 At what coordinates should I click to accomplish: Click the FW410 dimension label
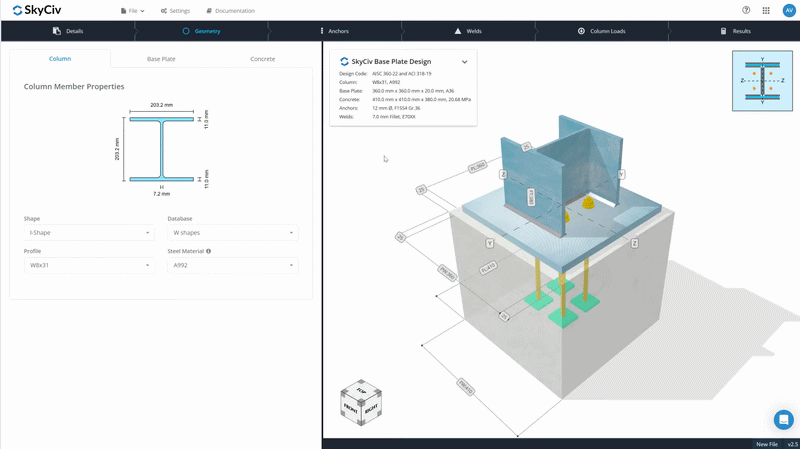[466, 387]
